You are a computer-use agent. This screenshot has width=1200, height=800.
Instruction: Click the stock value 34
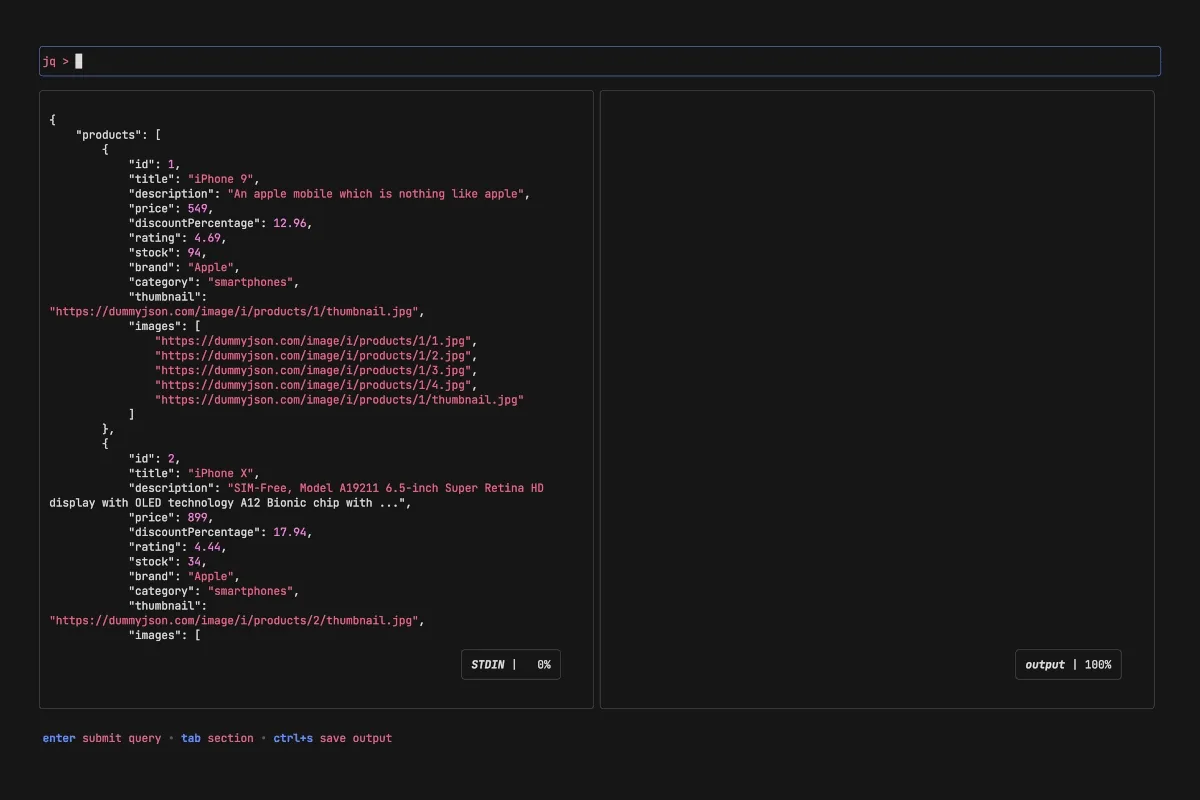tap(194, 561)
